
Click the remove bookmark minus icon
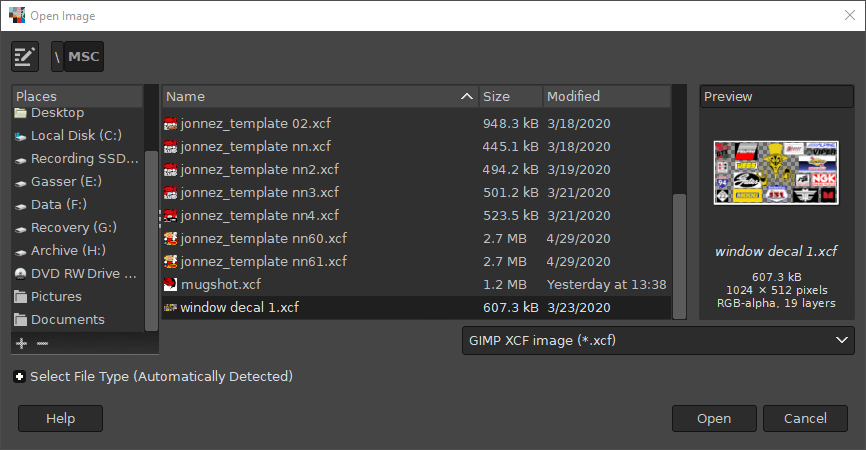pos(42,343)
